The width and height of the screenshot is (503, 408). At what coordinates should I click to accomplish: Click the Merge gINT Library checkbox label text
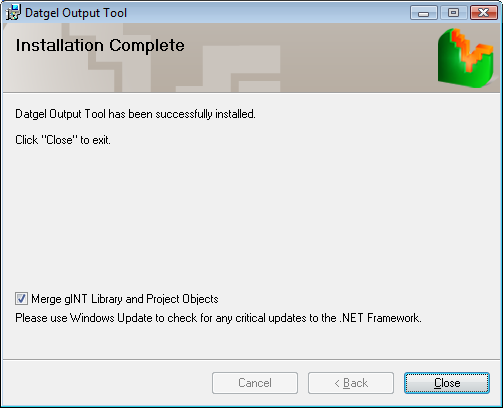coord(125,299)
